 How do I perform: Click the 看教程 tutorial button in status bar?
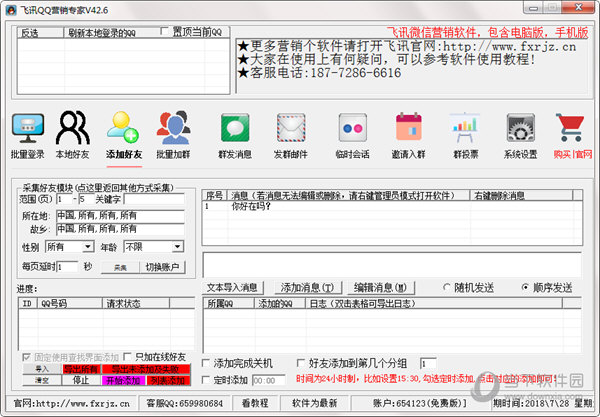(255, 403)
